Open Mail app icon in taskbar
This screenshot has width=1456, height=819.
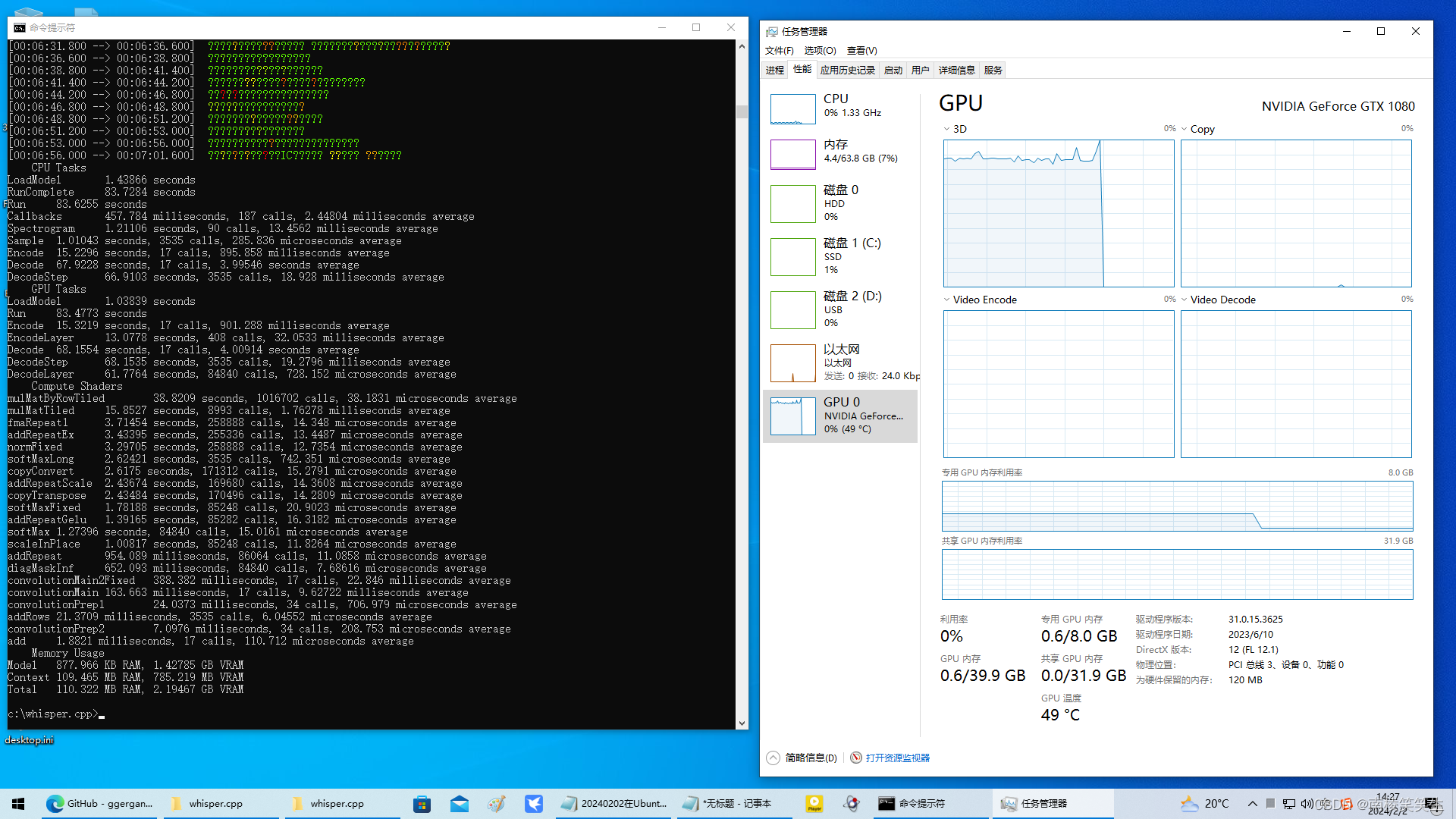tap(459, 804)
